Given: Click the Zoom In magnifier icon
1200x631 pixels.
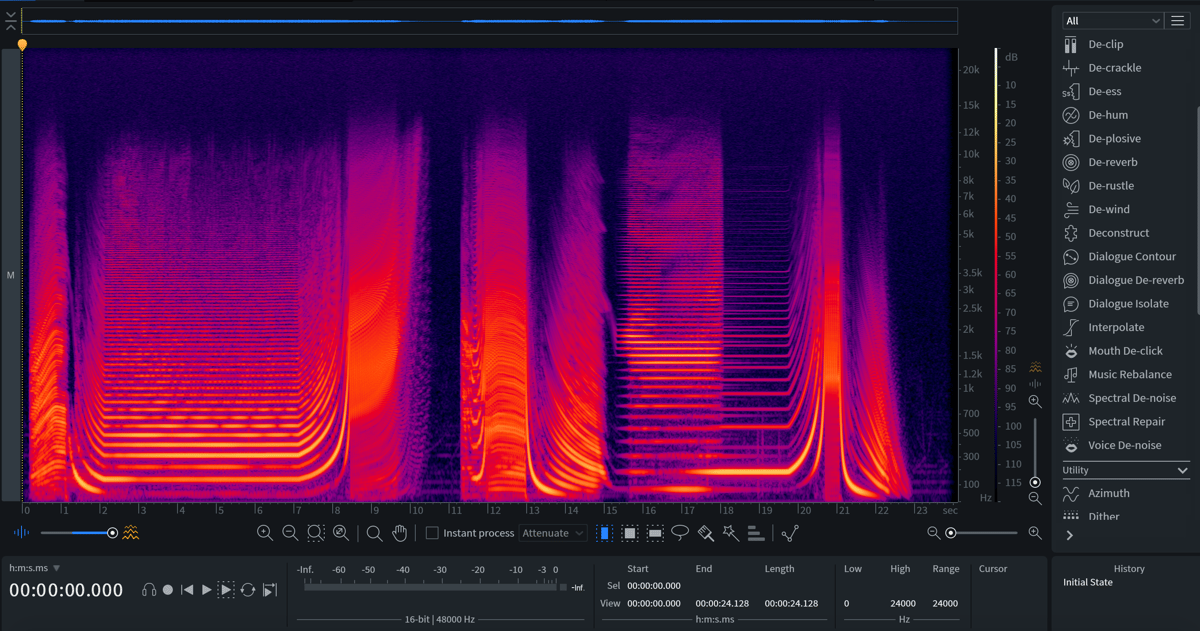Looking at the screenshot, I should tap(266, 532).
